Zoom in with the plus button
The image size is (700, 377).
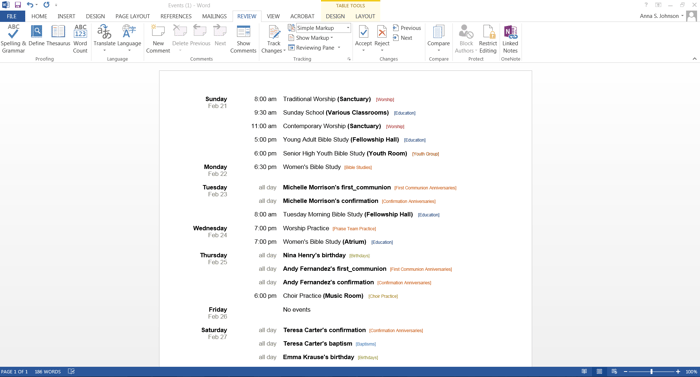click(x=678, y=372)
